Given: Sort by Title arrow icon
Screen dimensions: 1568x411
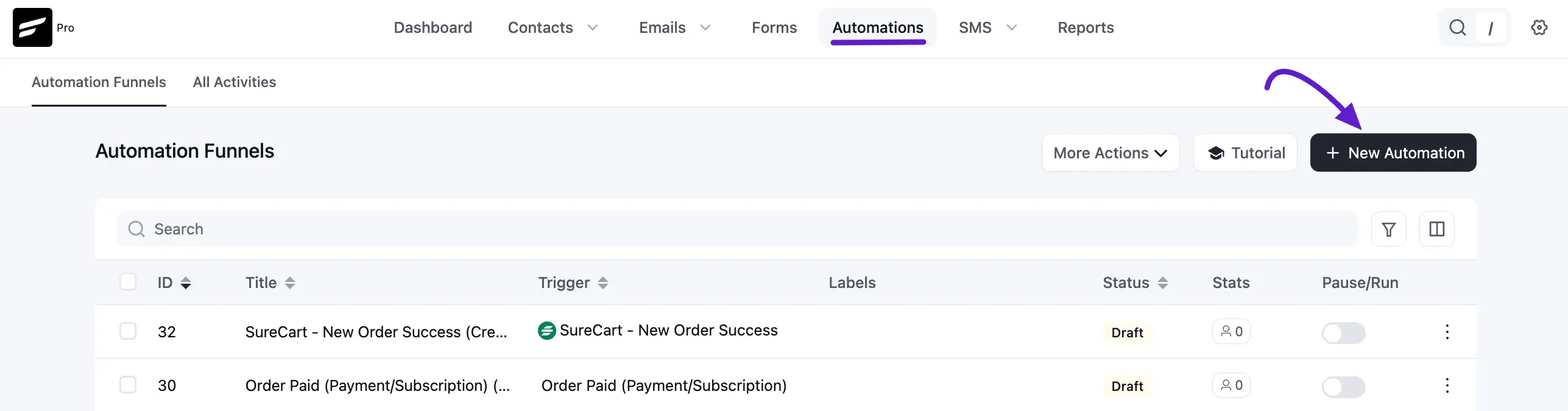Looking at the screenshot, I should 290,283.
